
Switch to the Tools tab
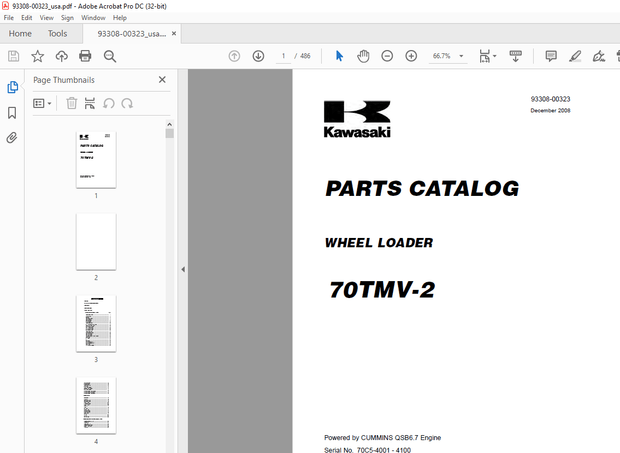58,33
